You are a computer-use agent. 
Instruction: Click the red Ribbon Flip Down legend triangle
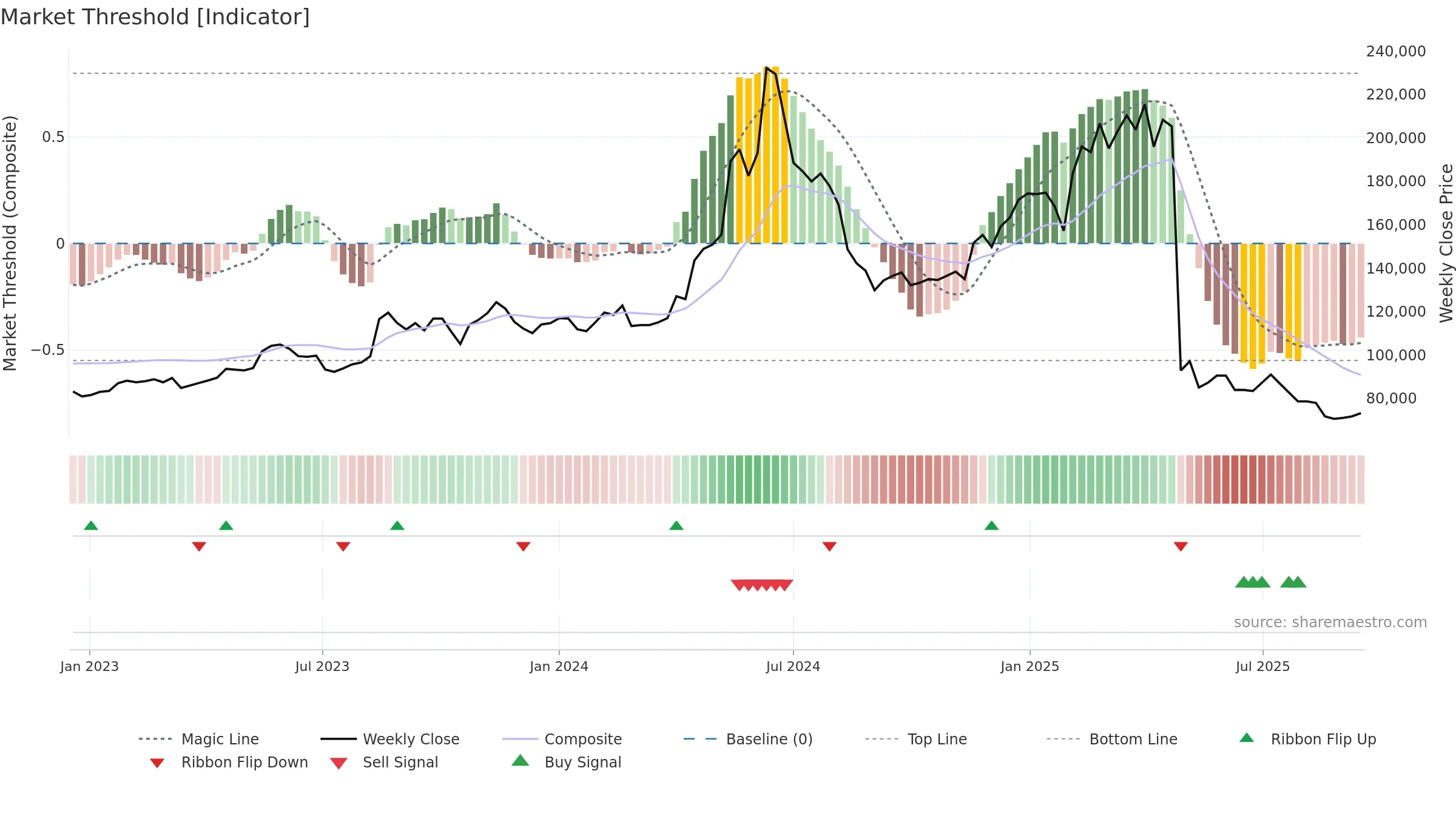coord(157,763)
